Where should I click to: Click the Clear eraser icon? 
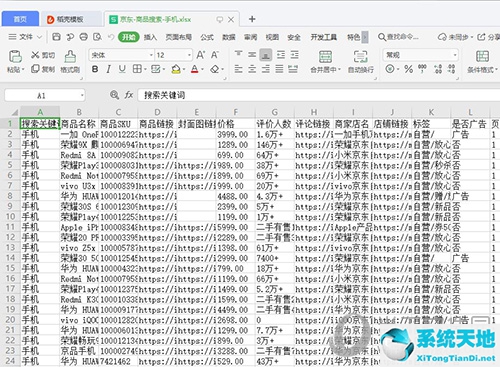(215, 69)
